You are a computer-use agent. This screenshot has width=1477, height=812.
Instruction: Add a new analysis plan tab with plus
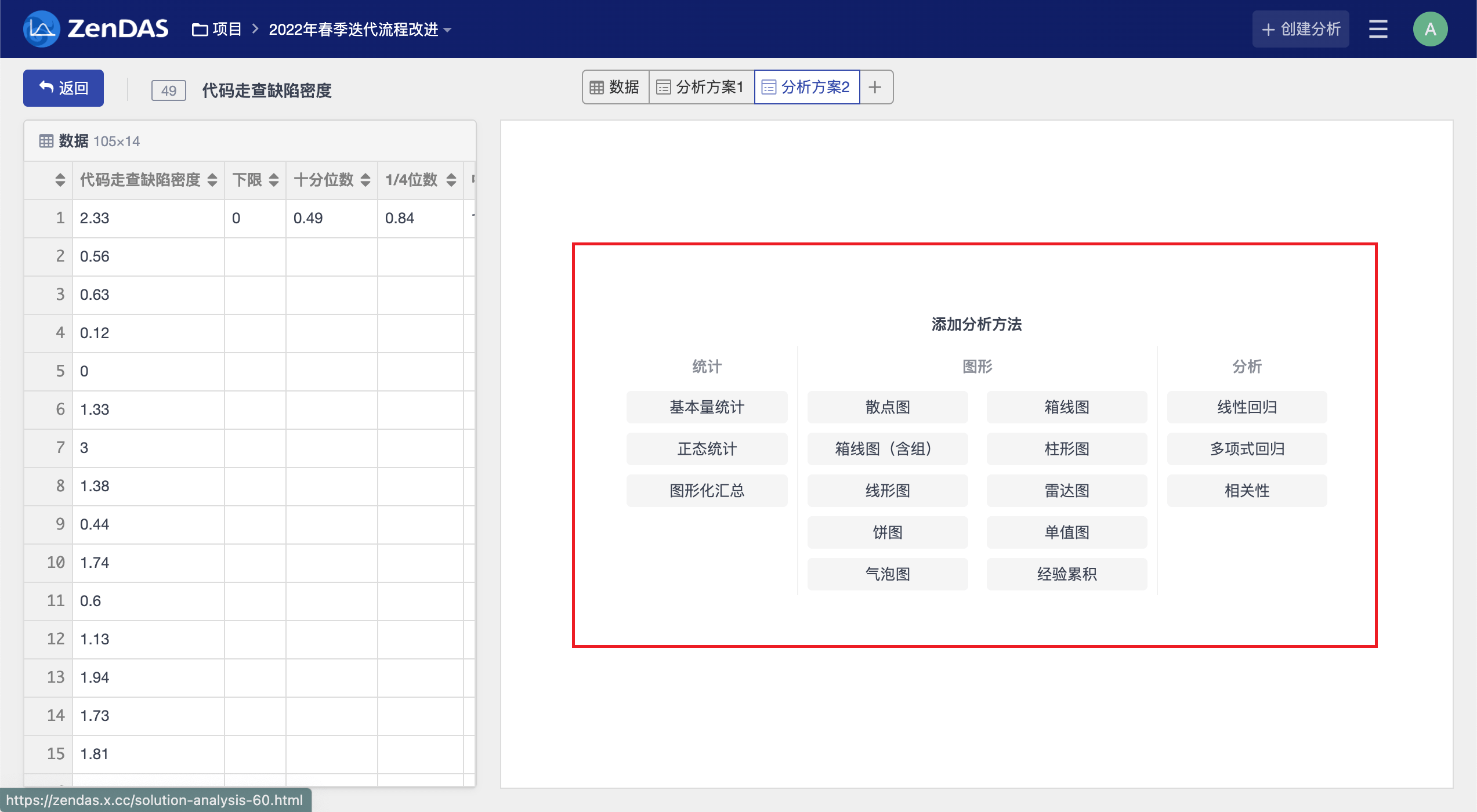875,88
